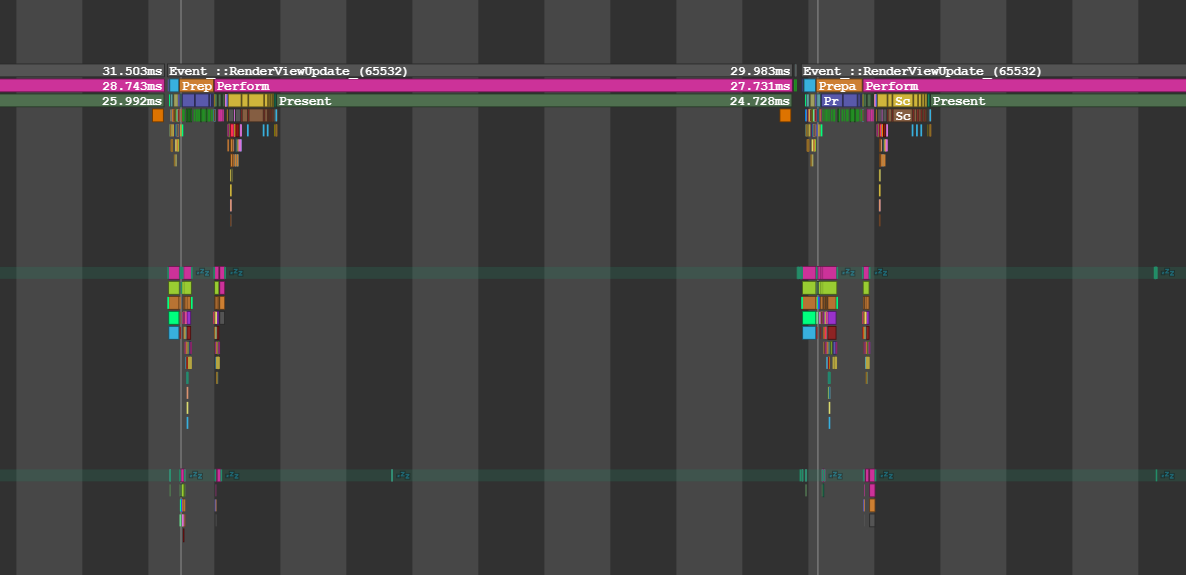Select the blue "Pr" block
Image resolution: width=1186 pixels, height=575 pixels.
pos(831,101)
